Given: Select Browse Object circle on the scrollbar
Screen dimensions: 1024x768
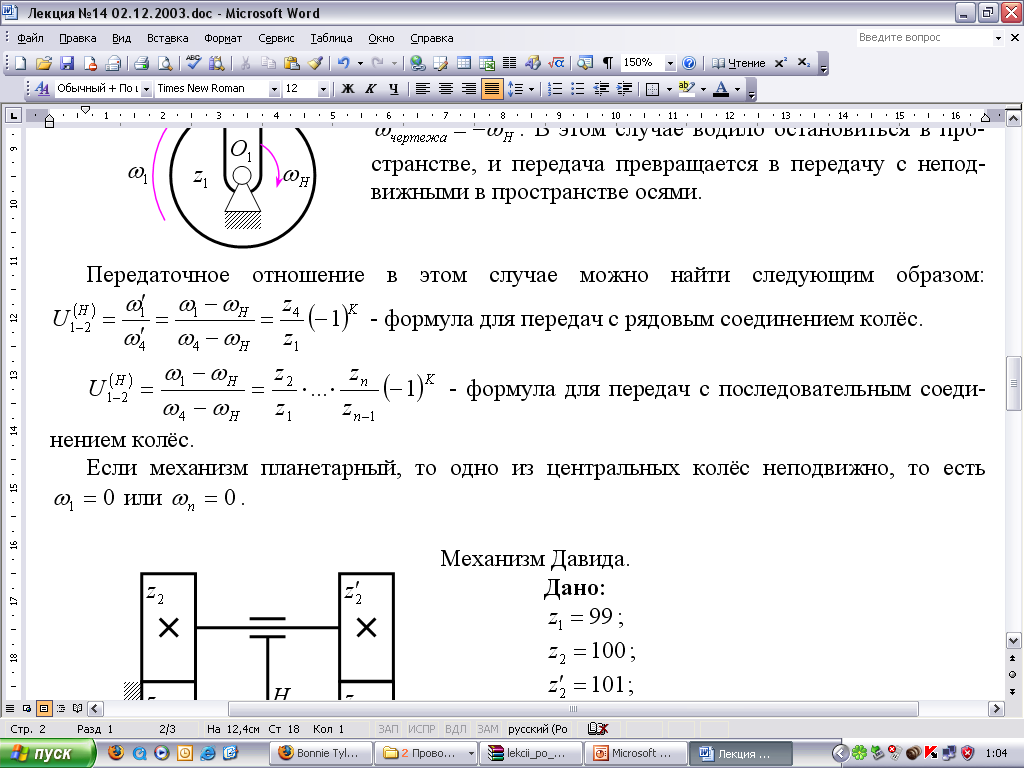Looking at the screenshot, I should (x=1013, y=674).
